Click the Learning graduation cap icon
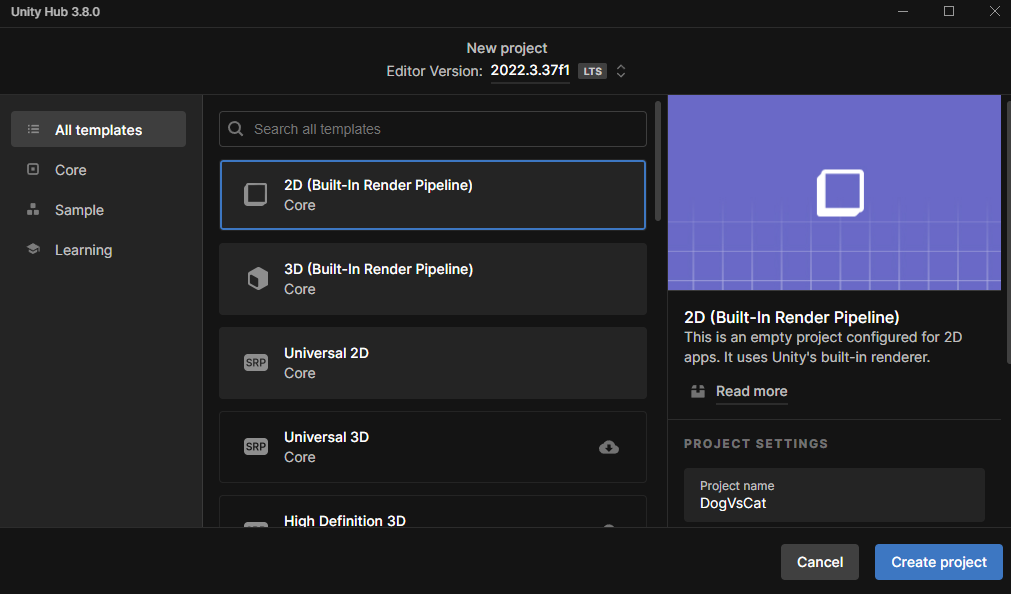Viewport: 1011px width, 594px height. (x=33, y=249)
